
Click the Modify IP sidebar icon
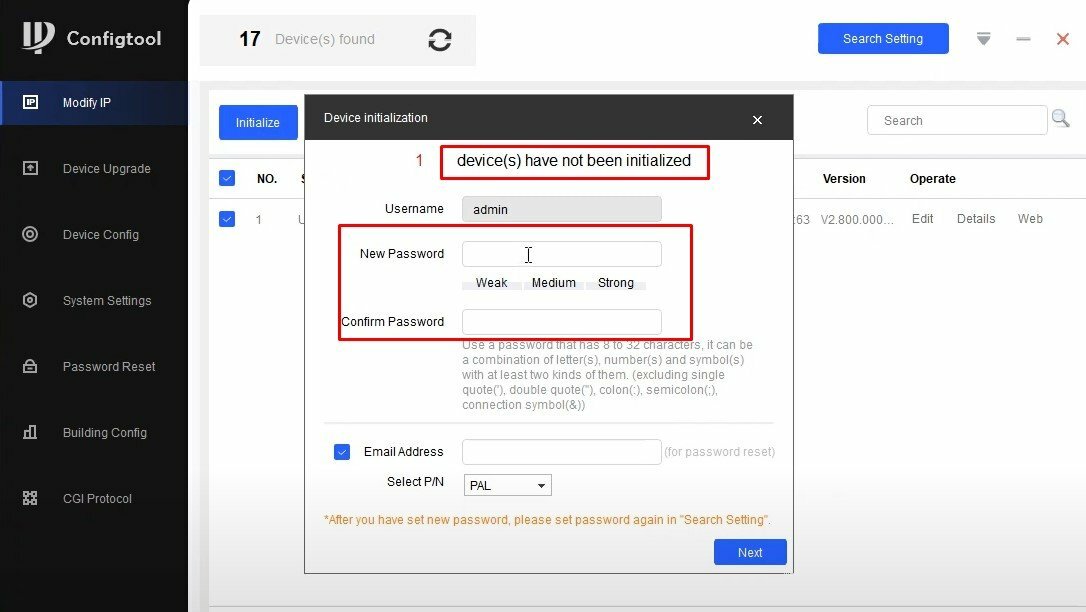pyautogui.click(x=30, y=102)
